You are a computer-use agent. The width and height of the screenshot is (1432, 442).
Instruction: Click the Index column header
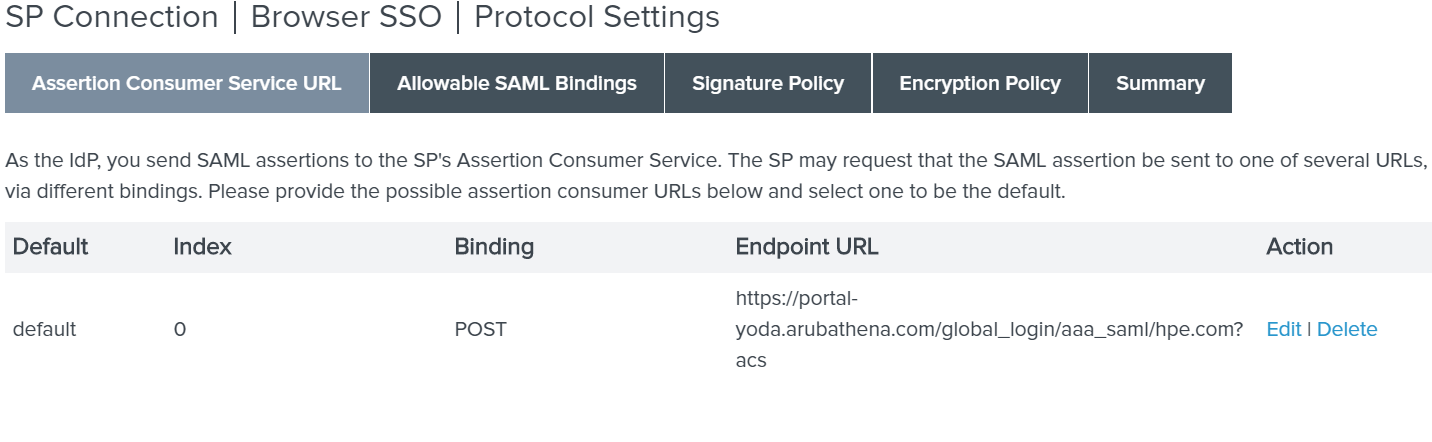(x=202, y=247)
